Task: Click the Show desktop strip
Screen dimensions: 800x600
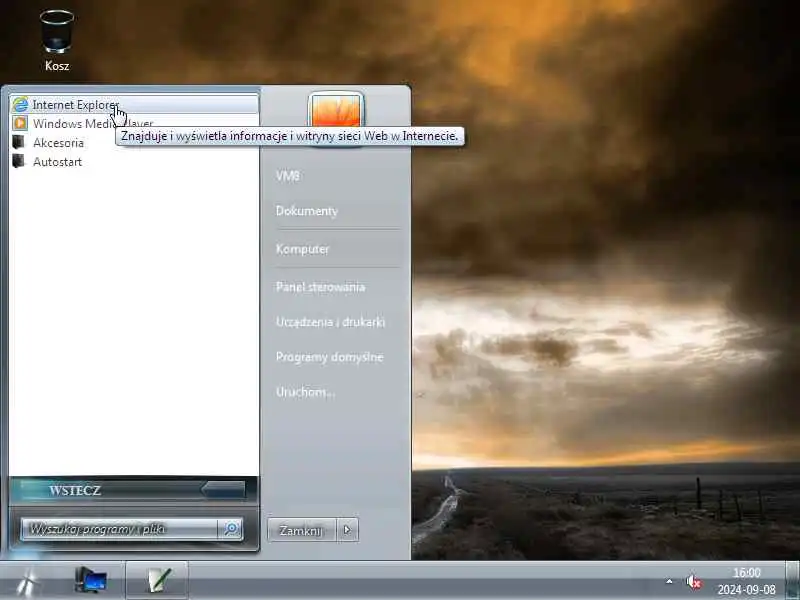Action: tap(792, 581)
